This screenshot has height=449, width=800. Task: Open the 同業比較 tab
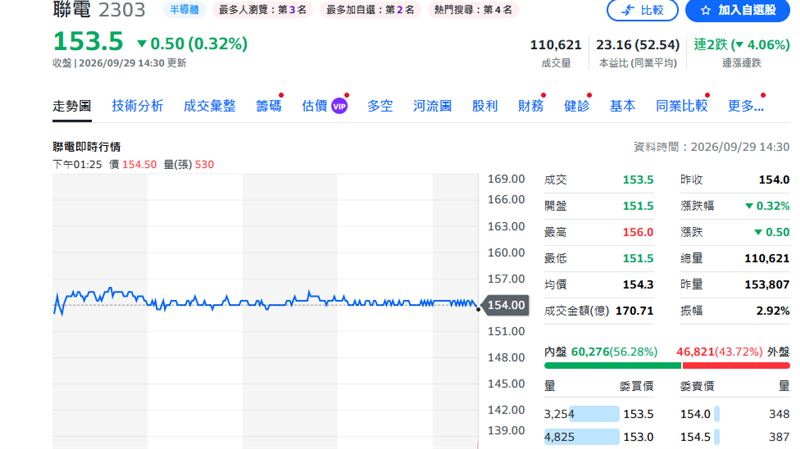(x=682, y=106)
